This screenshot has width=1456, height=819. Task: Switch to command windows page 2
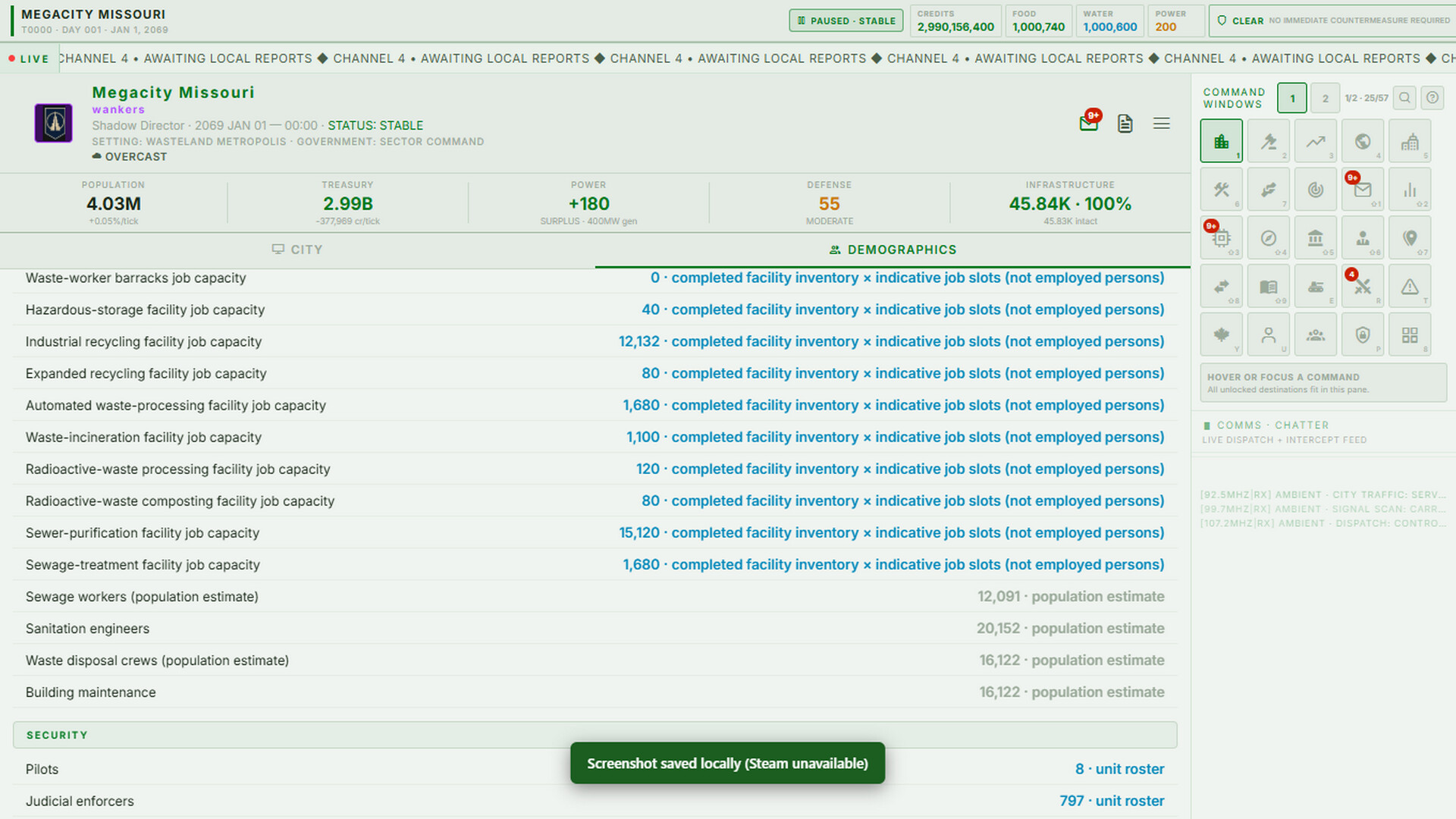click(x=1325, y=99)
